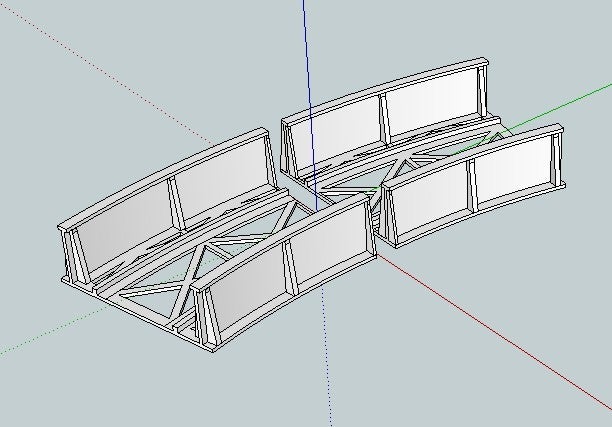
Task: Click the solid blue vertical axis line
Action: click(310, 105)
